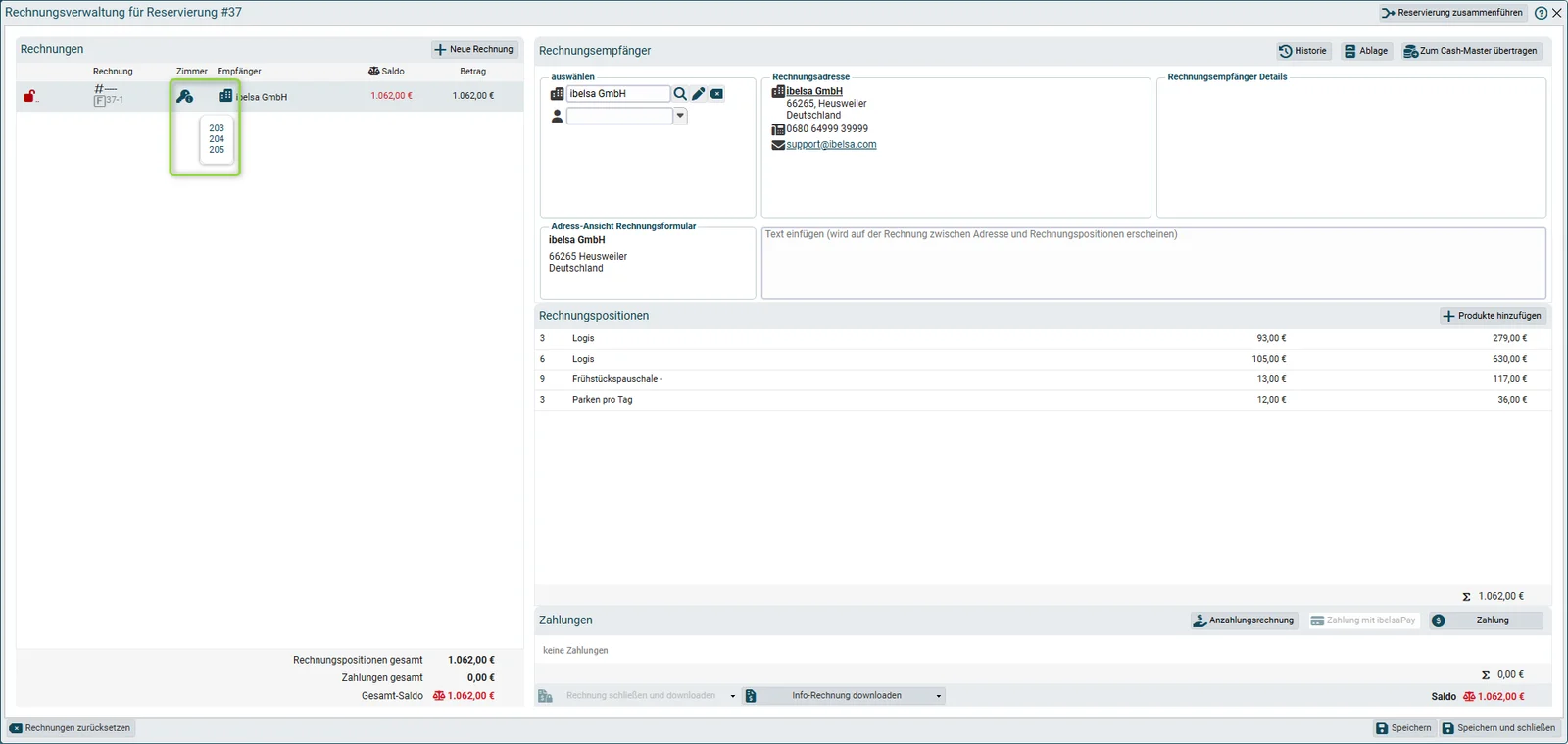The height and width of the screenshot is (744, 1568).
Task: Open the ibelsa GmbH address link
Action: click(x=814, y=91)
